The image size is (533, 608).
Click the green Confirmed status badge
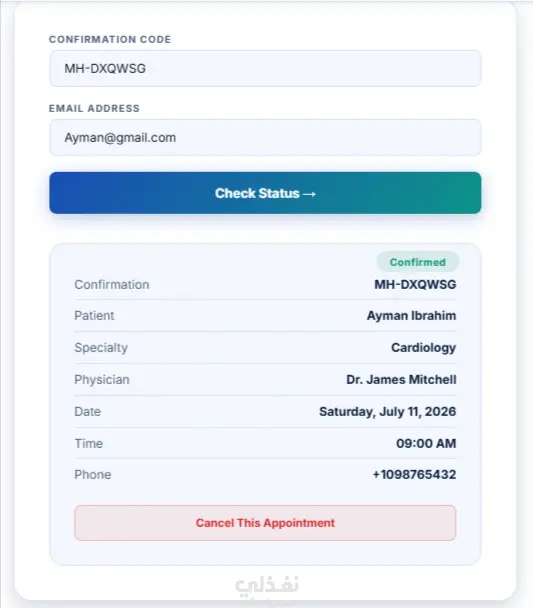coord(417,262)
